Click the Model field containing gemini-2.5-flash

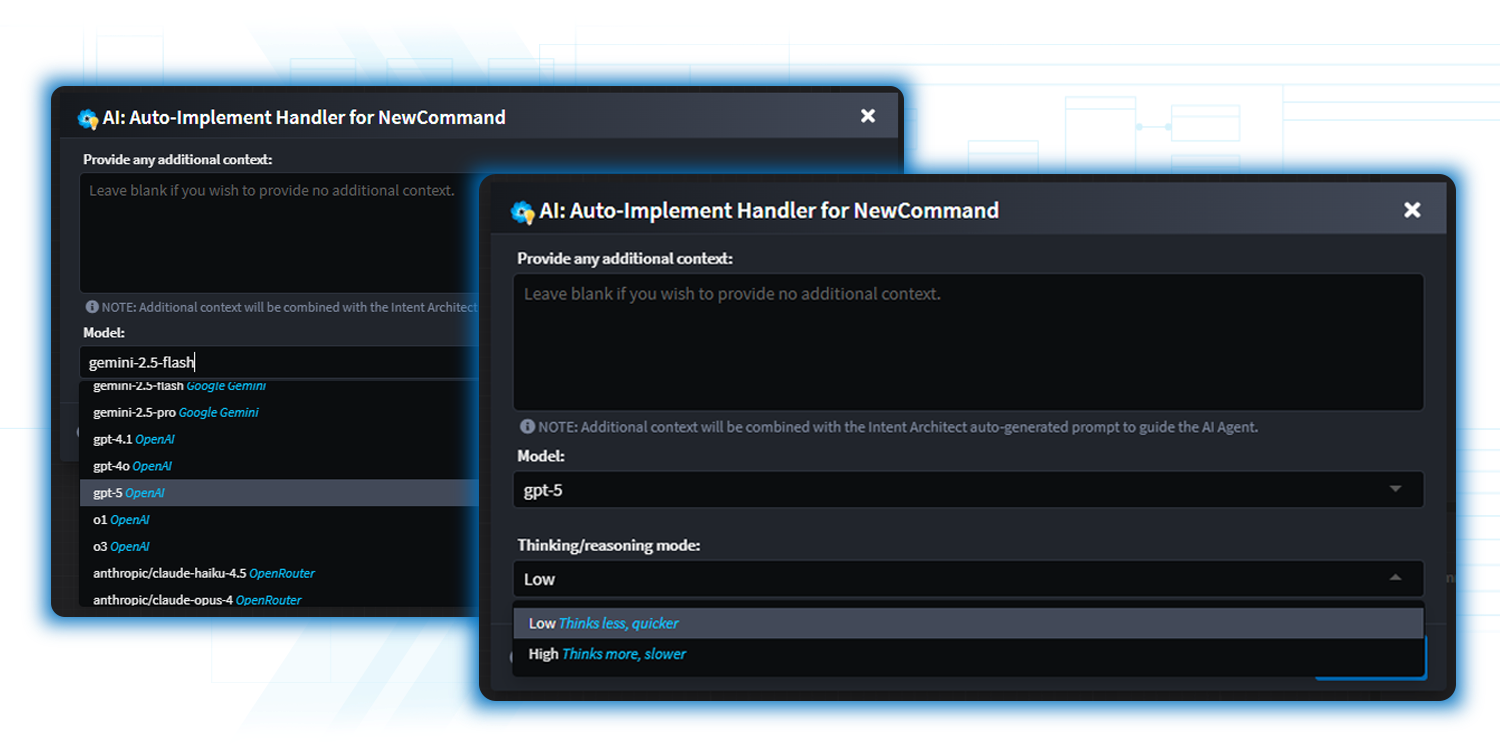coord(279,362)
